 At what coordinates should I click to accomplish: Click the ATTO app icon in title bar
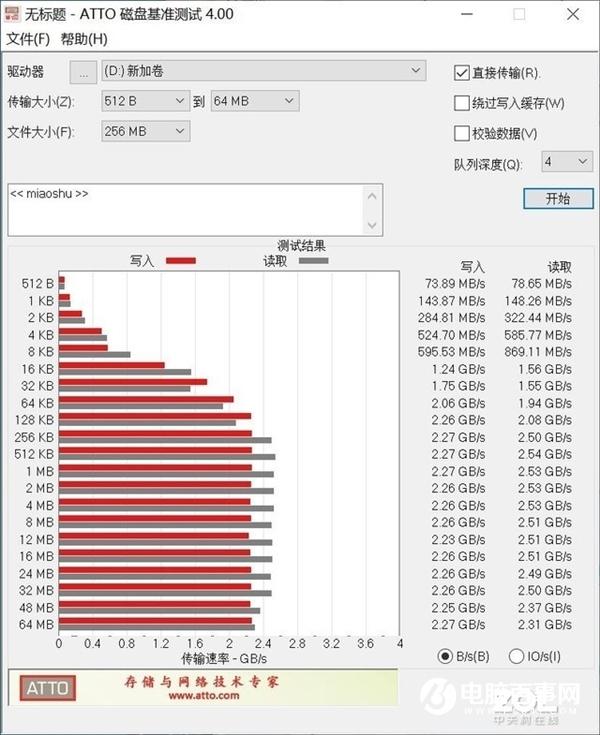point(12,14)
